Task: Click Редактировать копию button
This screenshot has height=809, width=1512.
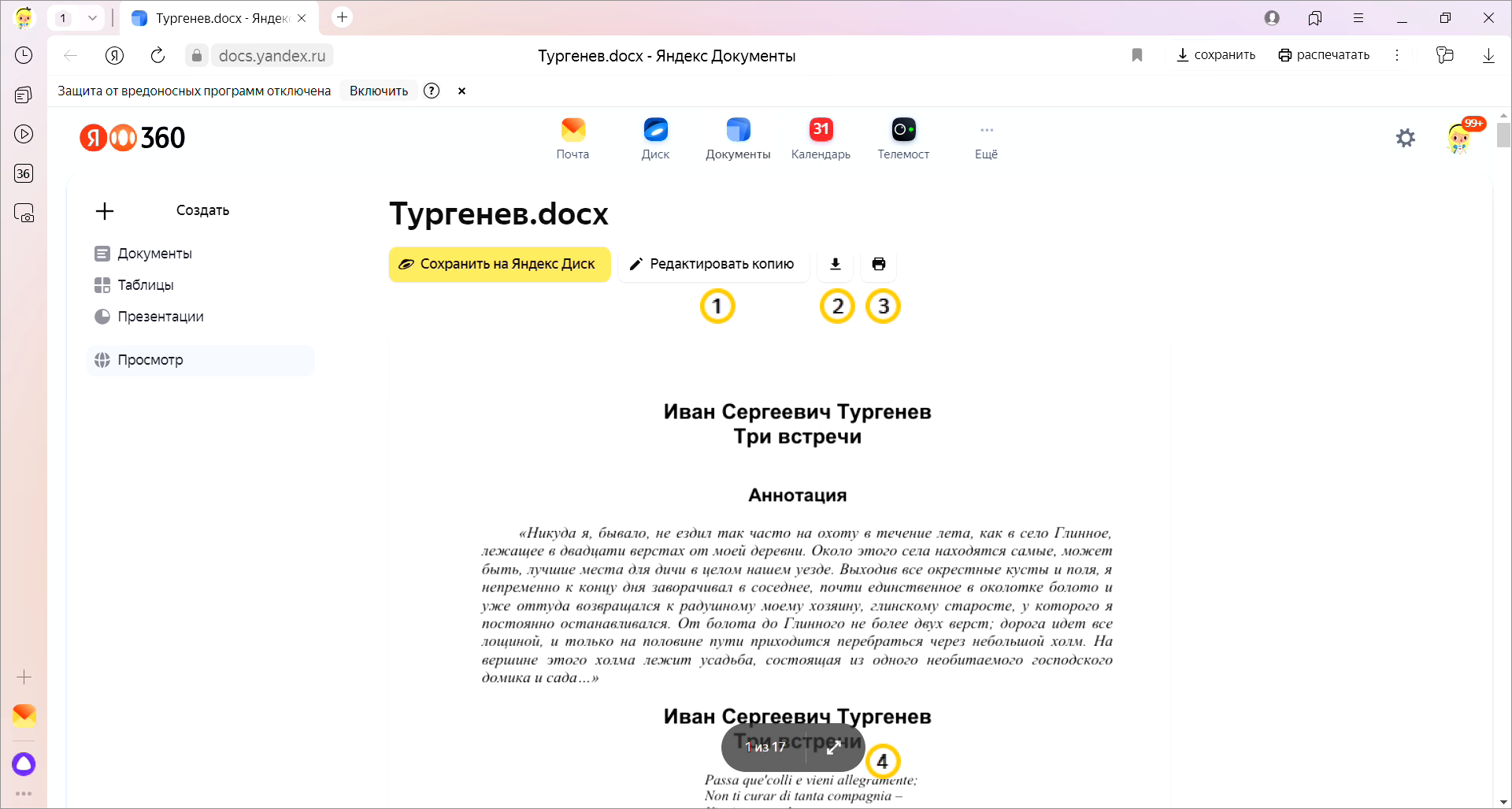Action: pyautogui.click(x=713, y=264)
